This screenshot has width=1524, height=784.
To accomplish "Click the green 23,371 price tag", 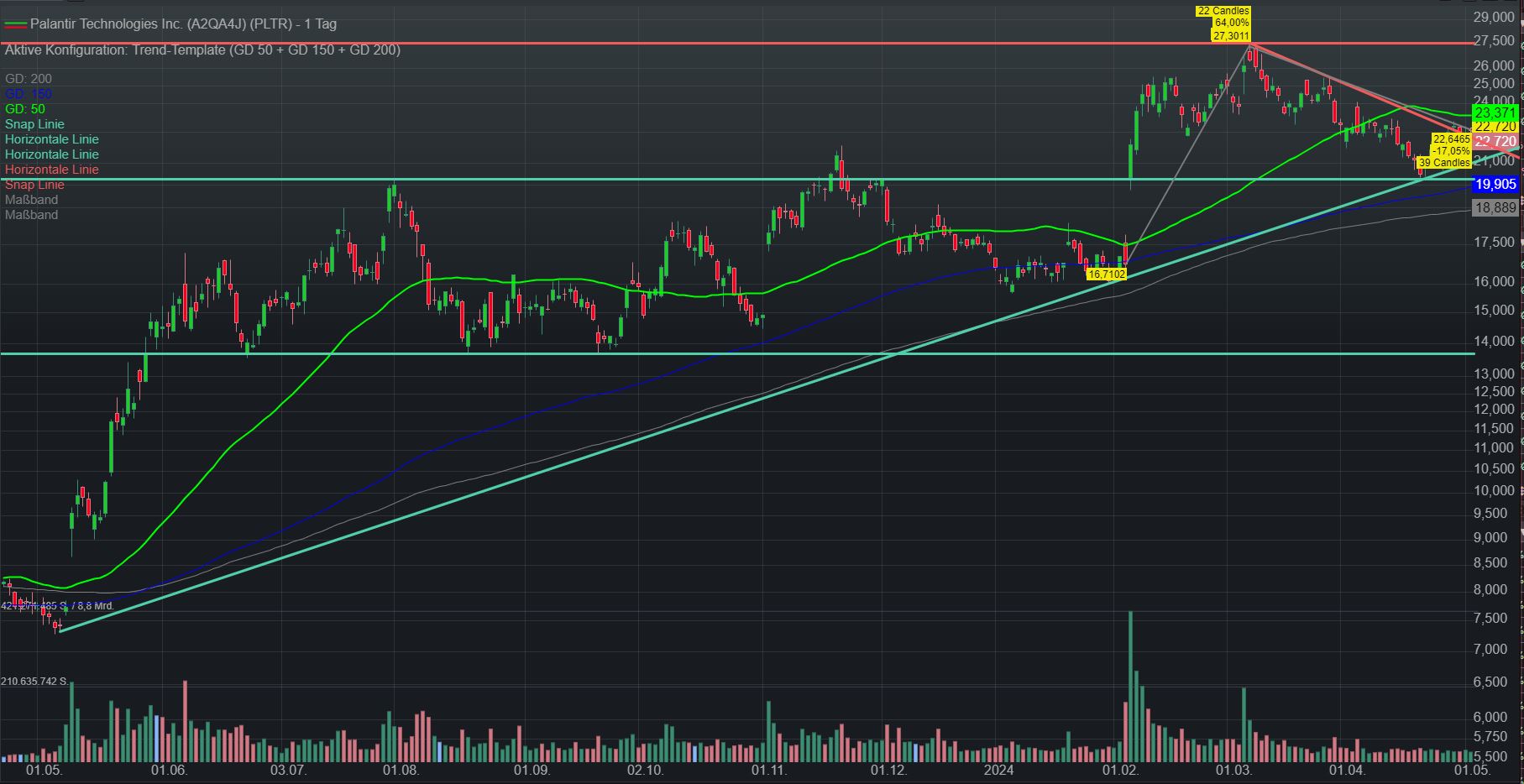I will click(1495, 112).
